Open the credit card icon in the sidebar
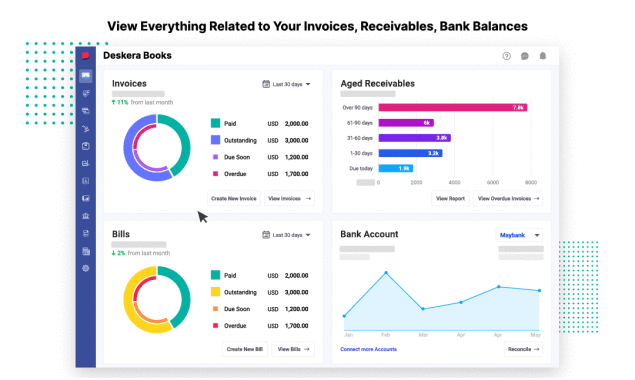This screenshot has height=380, width=635. tap(85, 111)
